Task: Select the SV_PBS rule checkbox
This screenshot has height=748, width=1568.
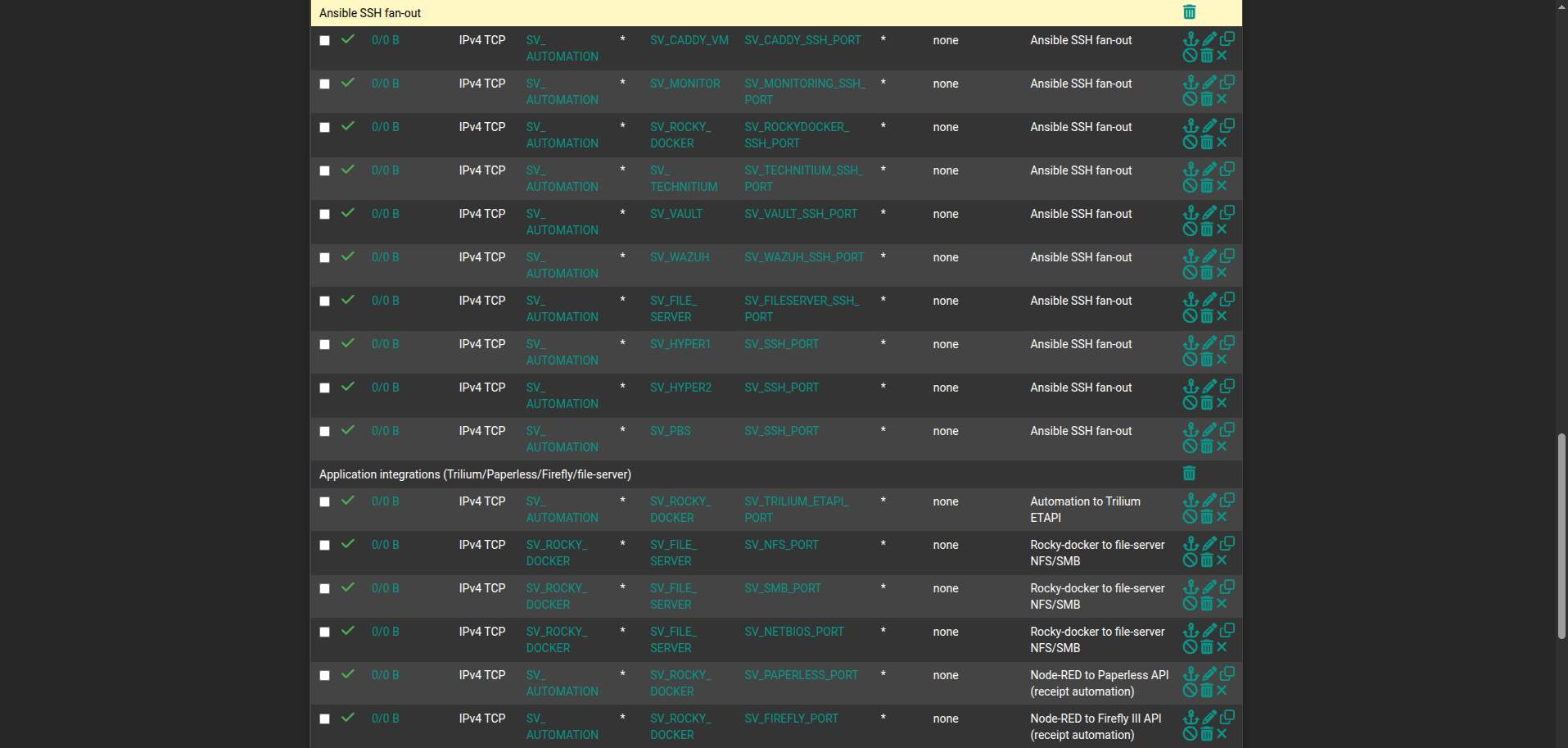Action: tap(325, 431)
